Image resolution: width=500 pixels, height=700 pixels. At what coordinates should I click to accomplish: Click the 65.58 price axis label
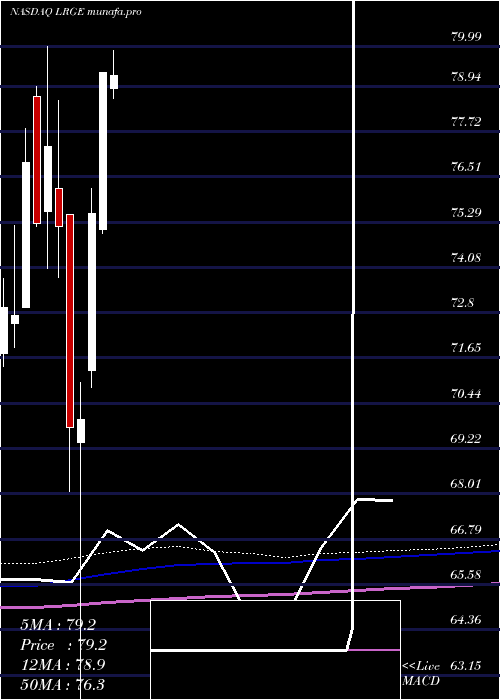466,575
